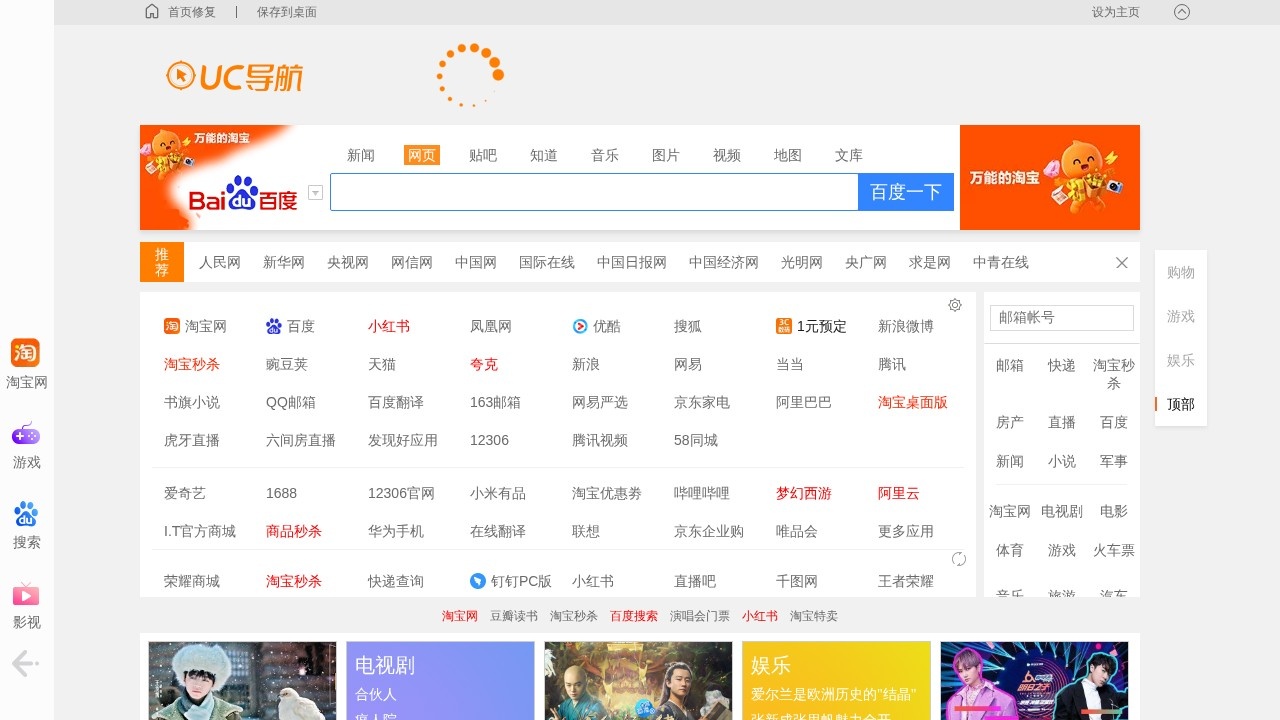Select the 推荐 orange tab
The height and width of the screenshot is (720, 1280).
[162, 262]
